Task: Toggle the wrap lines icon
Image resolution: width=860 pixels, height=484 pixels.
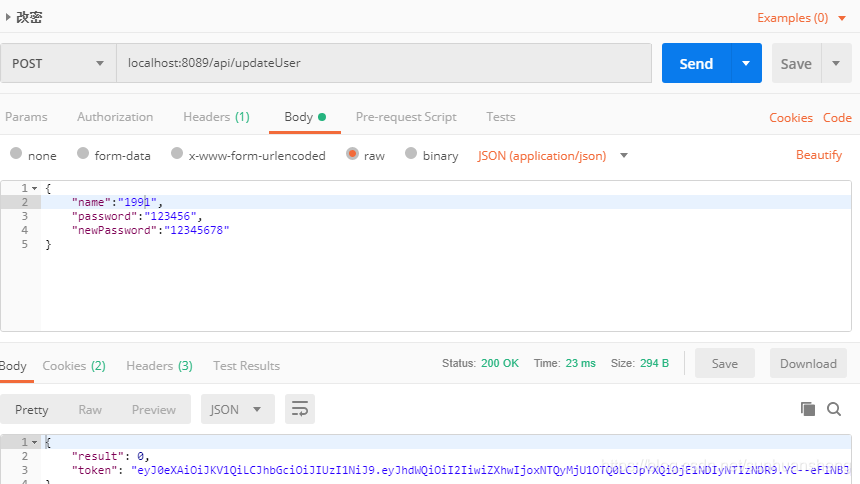Action: pos(299,409)
